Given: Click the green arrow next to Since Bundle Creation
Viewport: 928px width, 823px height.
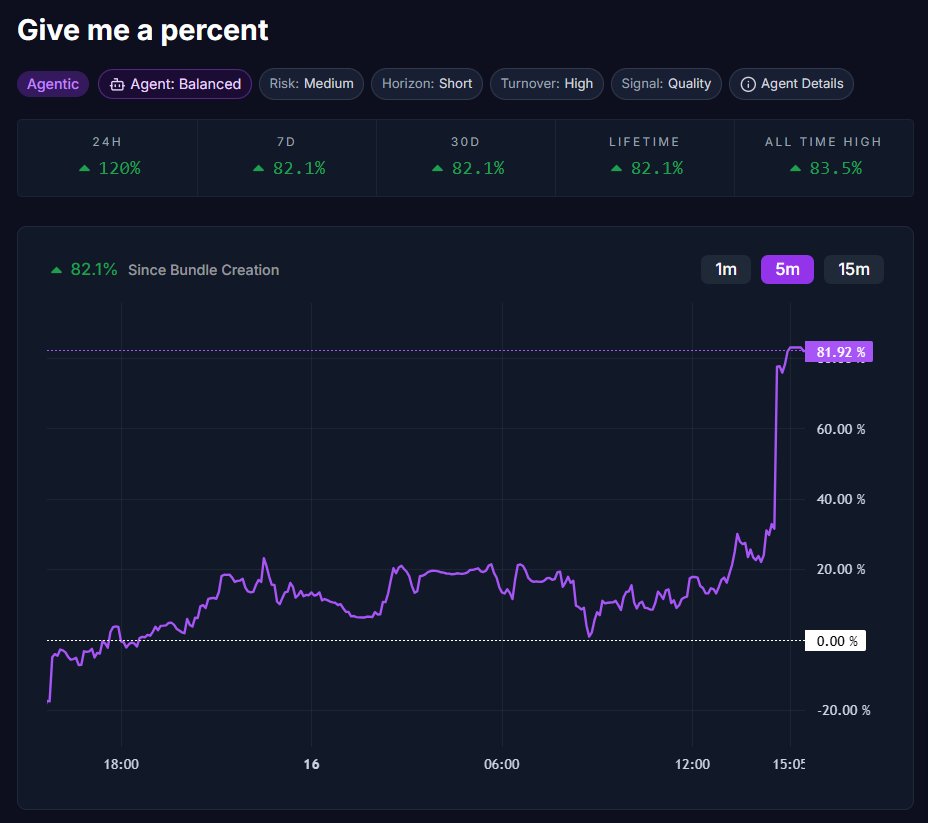Looking at the screenshot, I should coord(56,270).
